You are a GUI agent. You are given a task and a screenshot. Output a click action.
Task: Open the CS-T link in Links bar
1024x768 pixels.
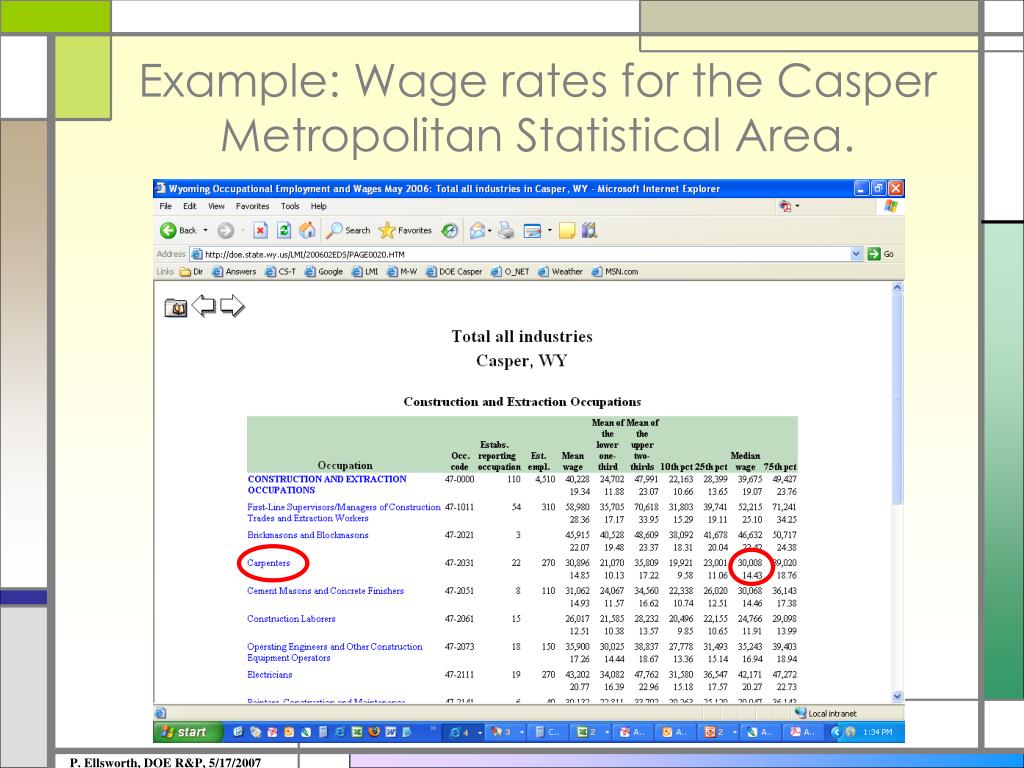click(x=280, y=272)
